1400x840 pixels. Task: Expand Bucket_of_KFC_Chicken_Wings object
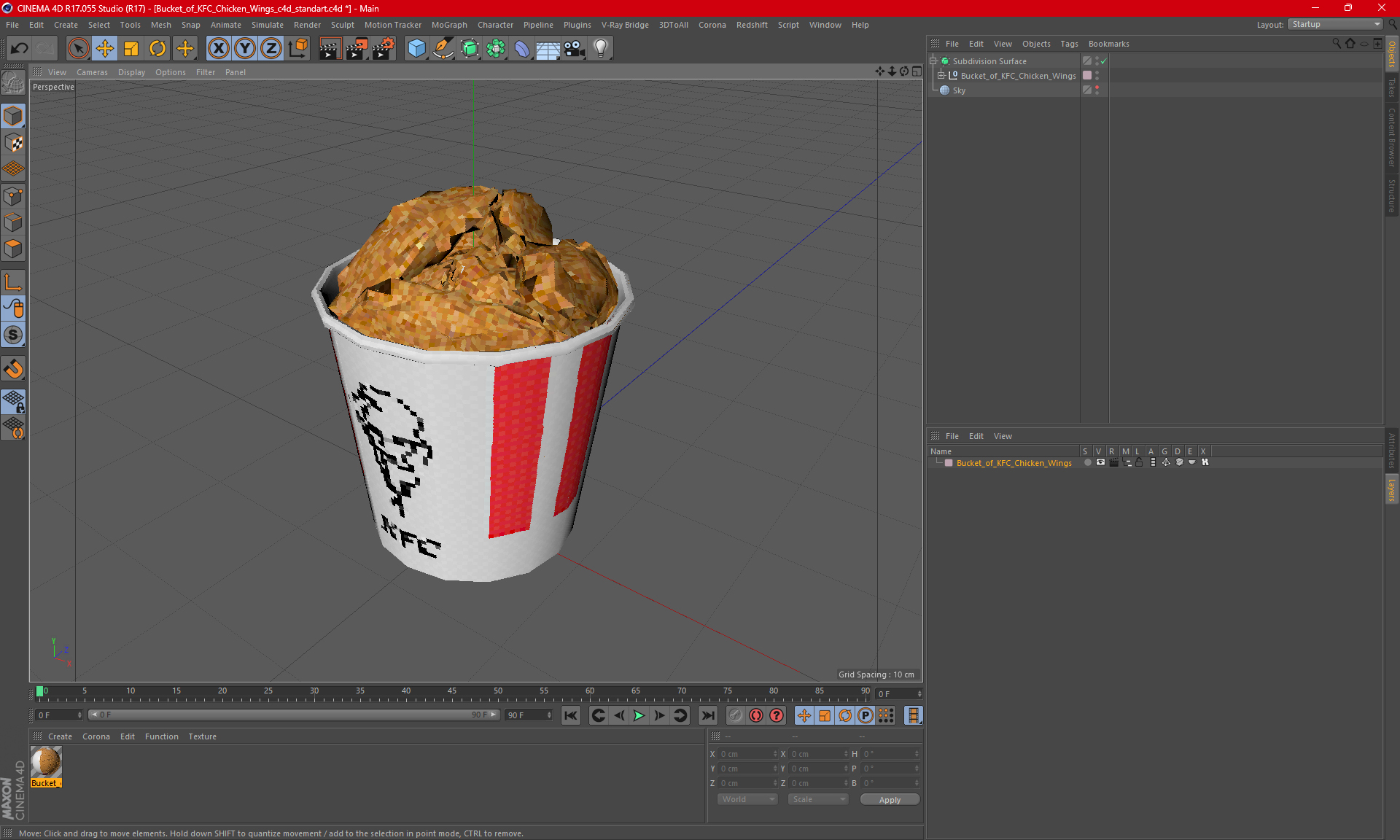[x=941, y=76]
